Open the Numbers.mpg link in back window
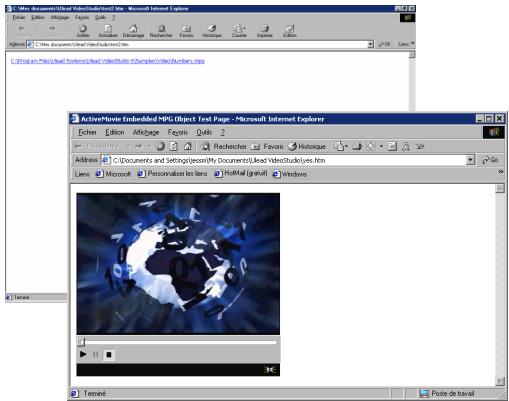 click(107, 61)
